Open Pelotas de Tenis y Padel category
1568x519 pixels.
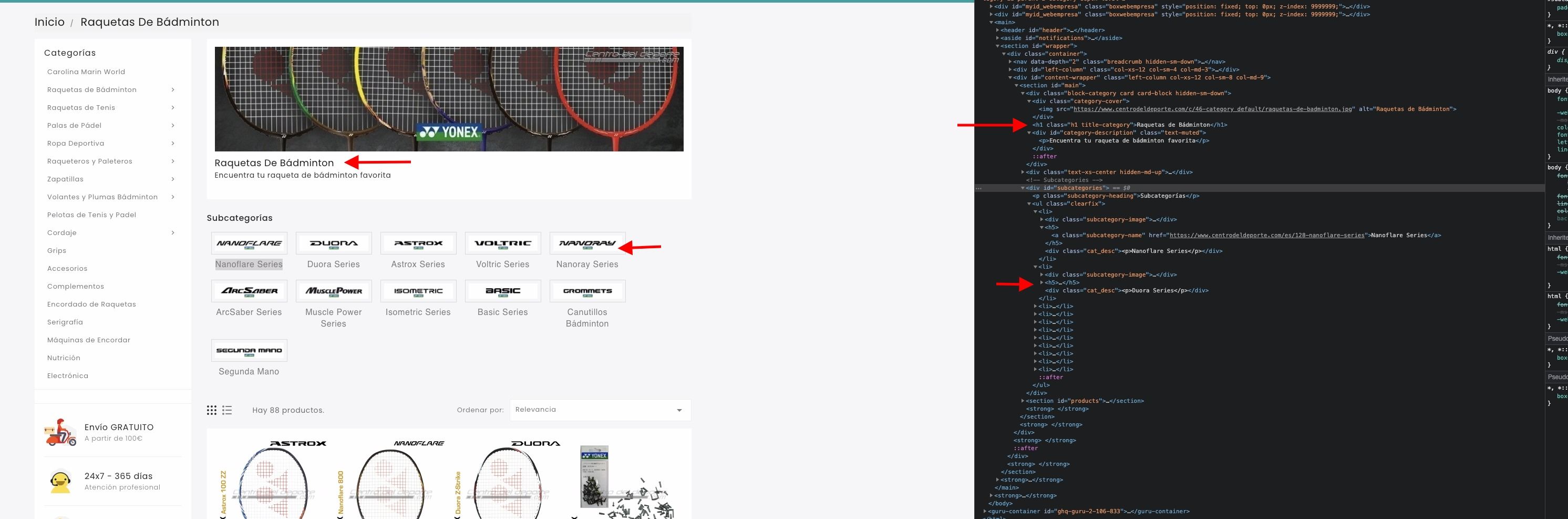[91, 215]
